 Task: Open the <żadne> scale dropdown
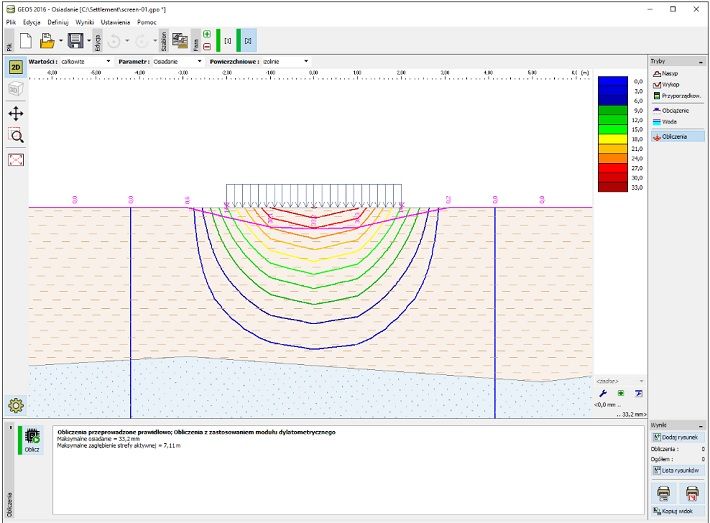(x=619, y=381)
